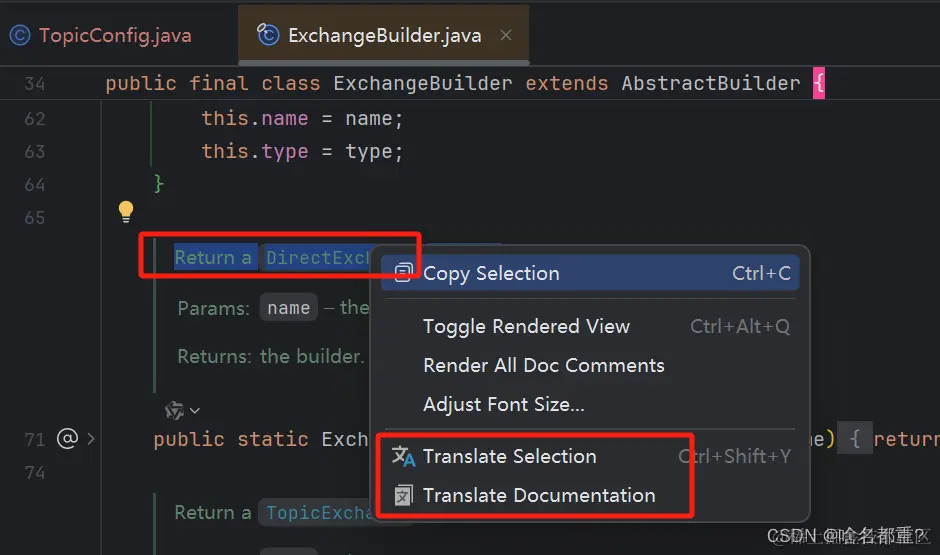Switch to the TopicConfig.java tab
940x555 pixels.
(x=101, y=35)
